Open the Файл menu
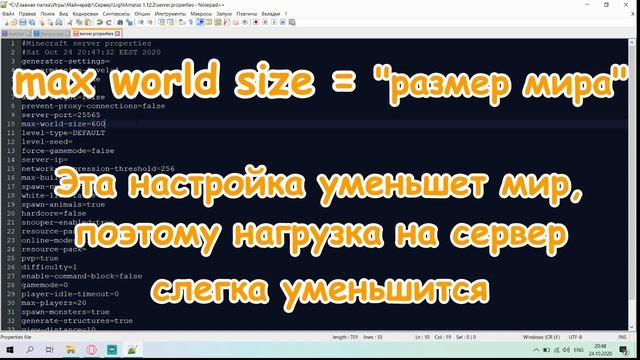 [x=8, y=13]
